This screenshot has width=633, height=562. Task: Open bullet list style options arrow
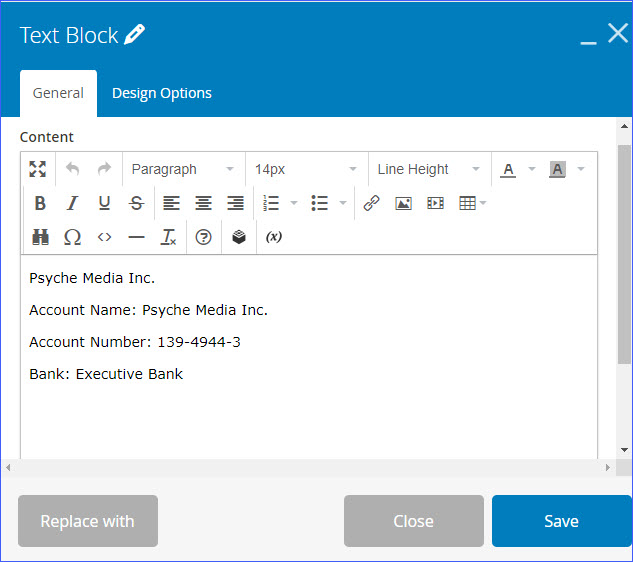343,203
